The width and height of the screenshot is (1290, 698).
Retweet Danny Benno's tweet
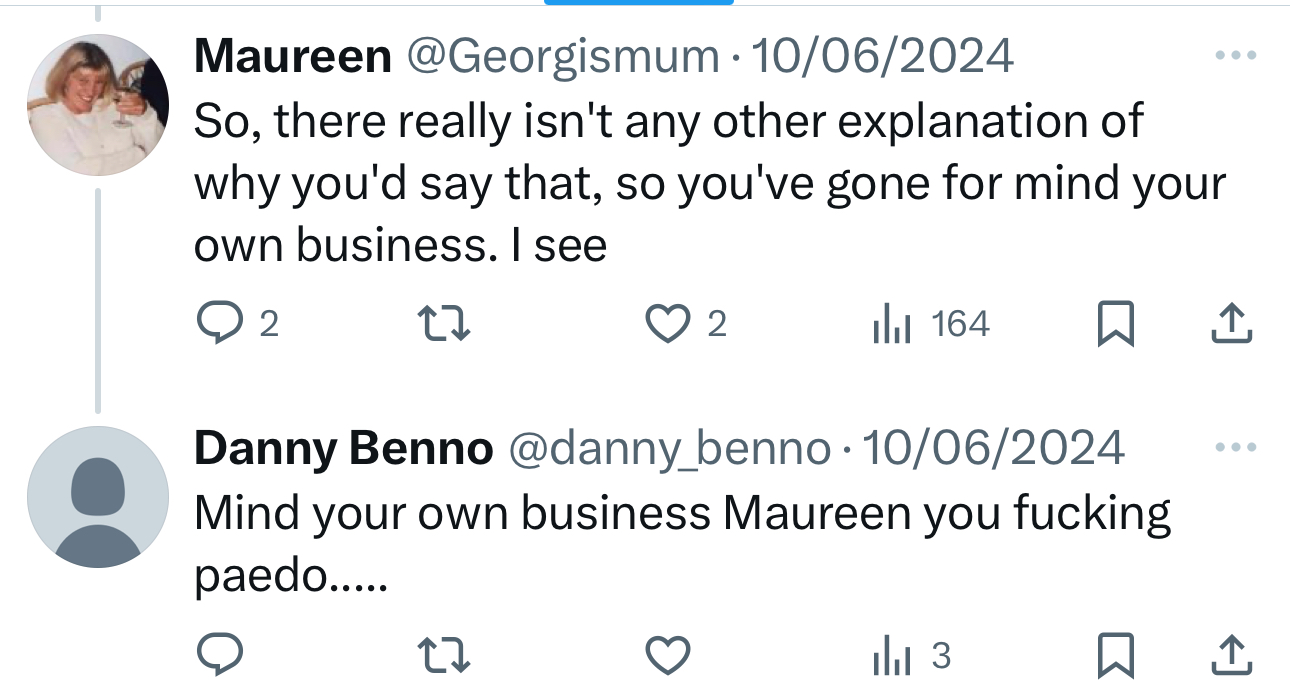pos(442,656)
